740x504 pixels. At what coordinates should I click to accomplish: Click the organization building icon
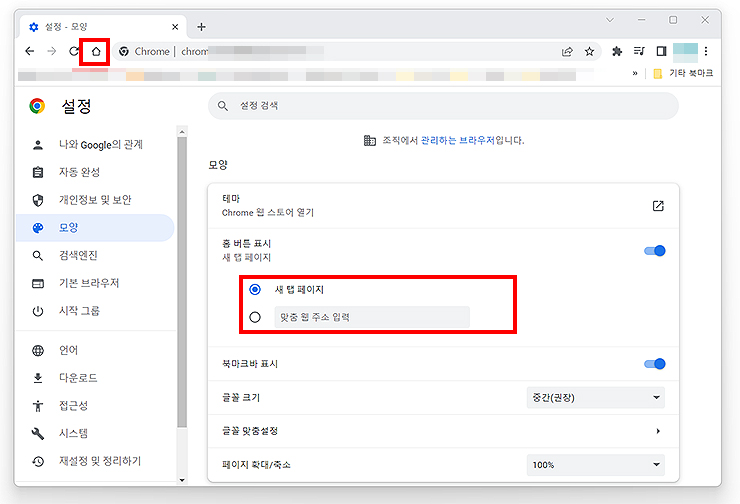pos(370,140)
